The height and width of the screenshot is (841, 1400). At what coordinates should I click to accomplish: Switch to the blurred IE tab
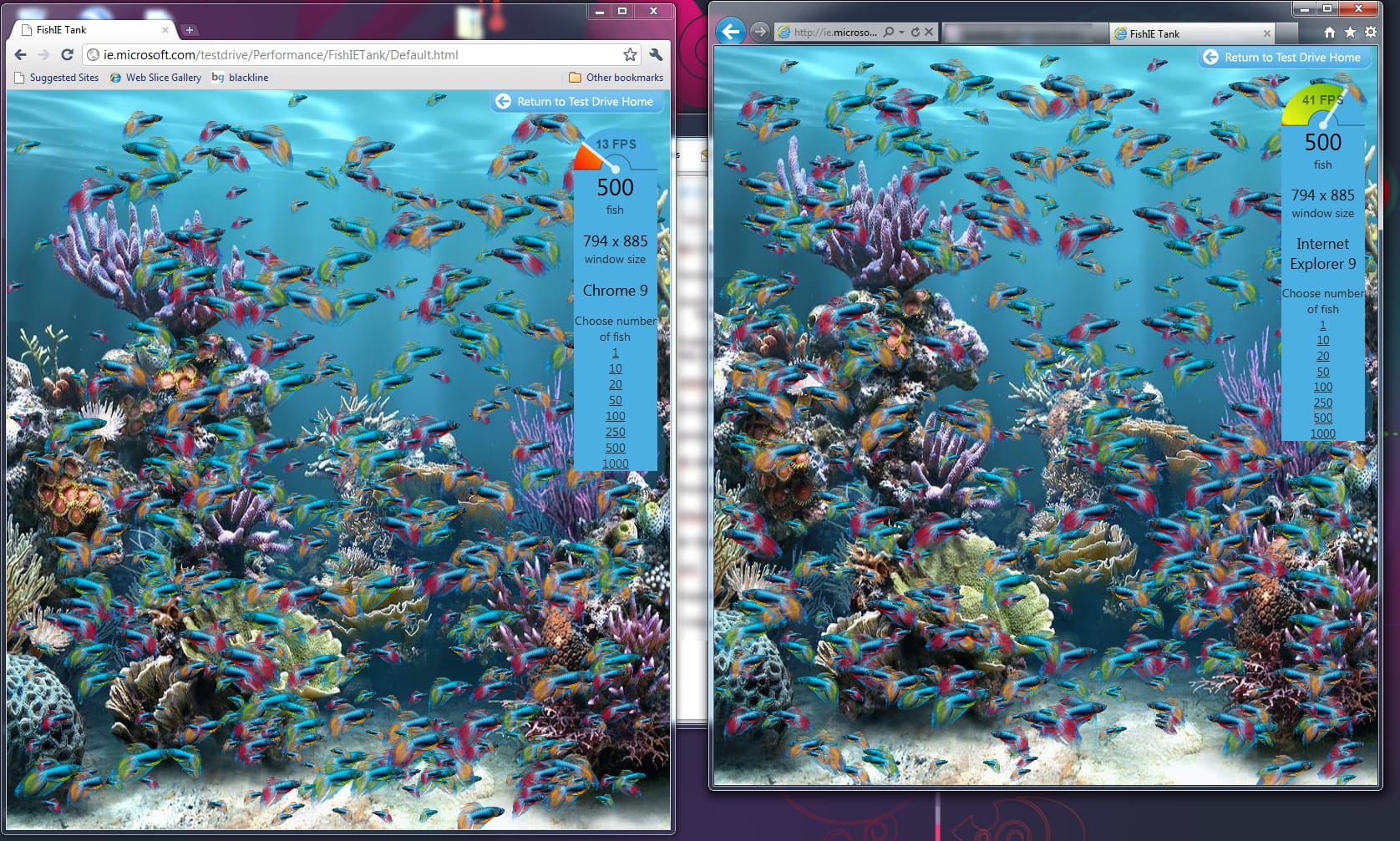pos(1024,33)
